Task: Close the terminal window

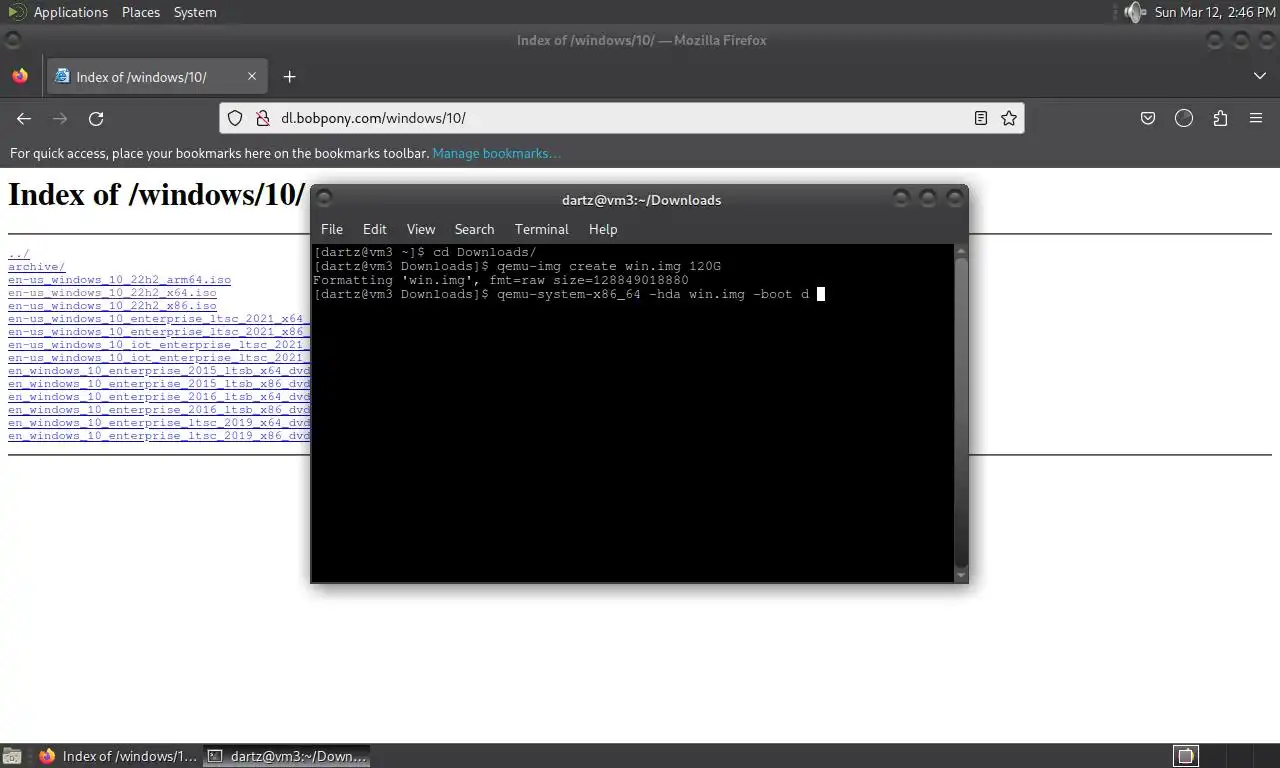Action: [x=954, y=198]
